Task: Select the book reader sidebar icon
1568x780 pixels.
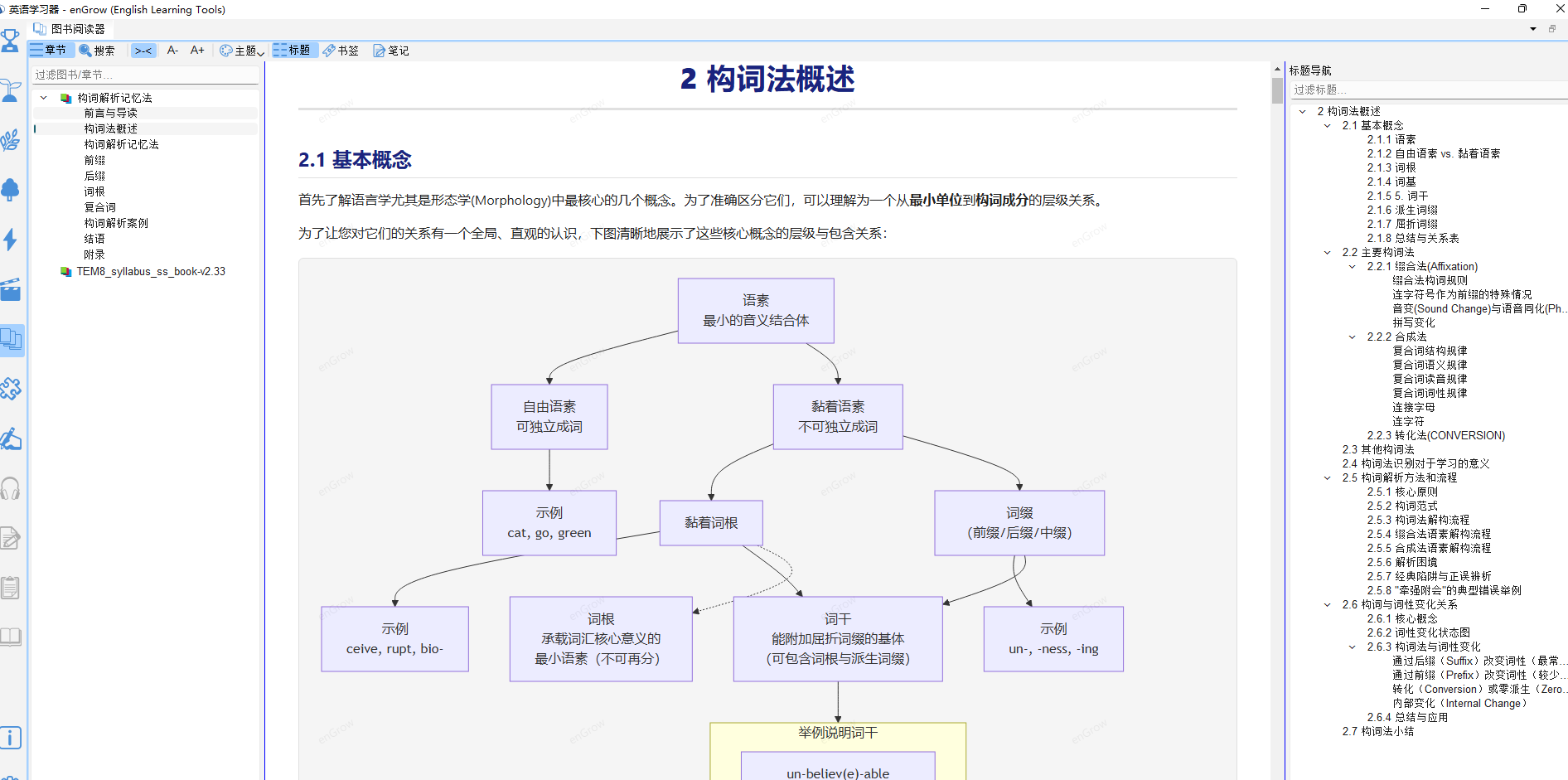Action: click(11, 339)
